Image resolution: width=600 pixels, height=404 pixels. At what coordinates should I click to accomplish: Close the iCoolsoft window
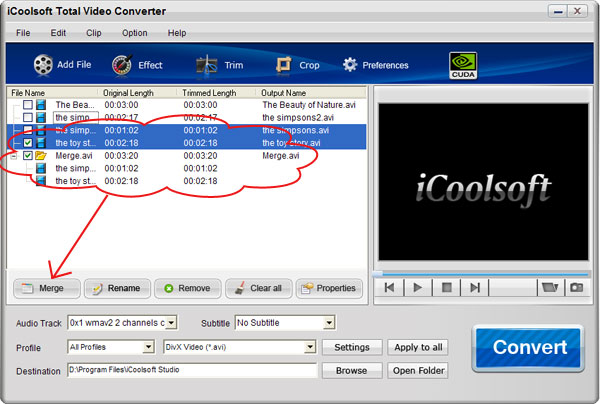point(577,11)
